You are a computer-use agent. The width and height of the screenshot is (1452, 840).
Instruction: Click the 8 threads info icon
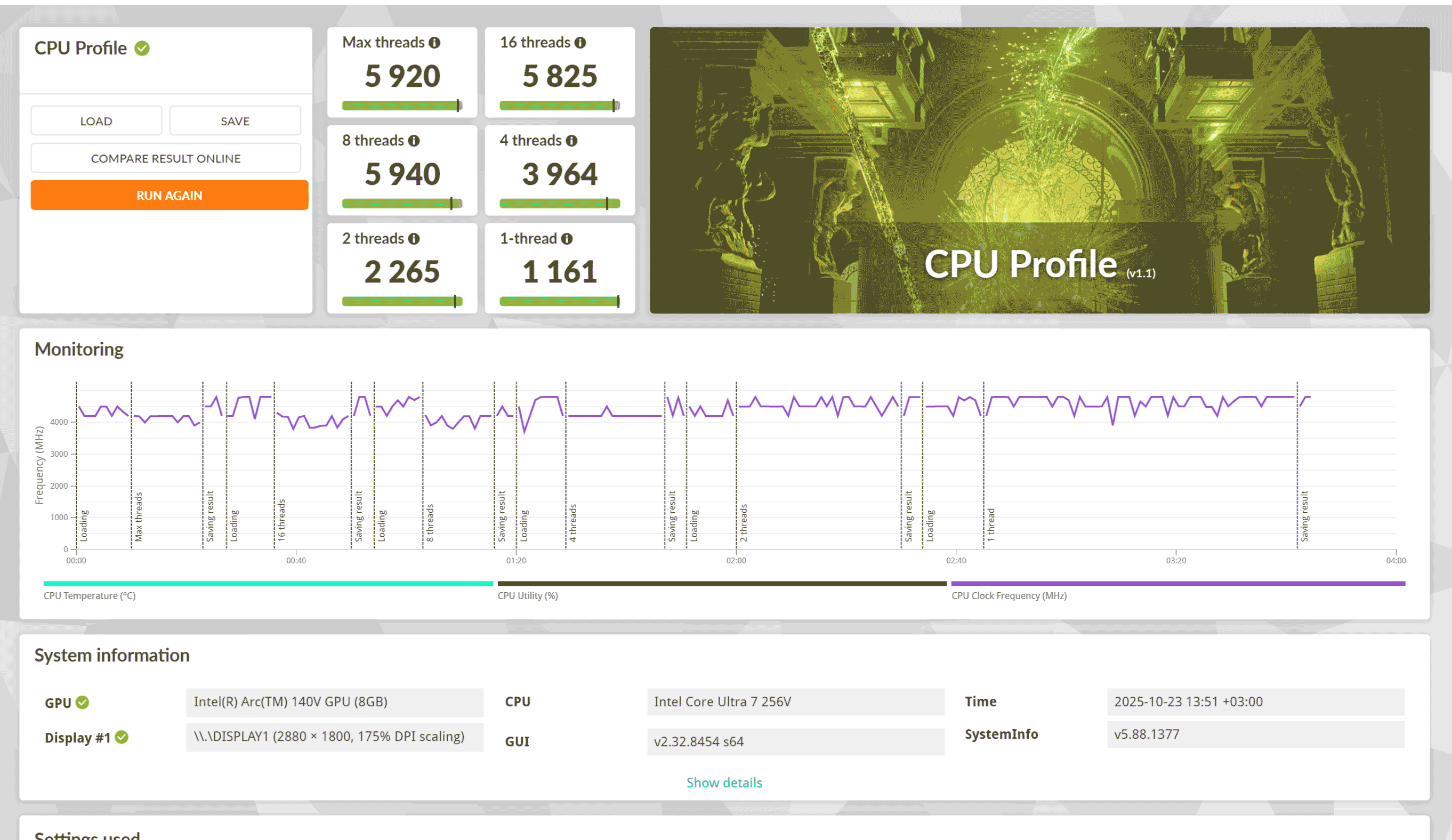414,141
